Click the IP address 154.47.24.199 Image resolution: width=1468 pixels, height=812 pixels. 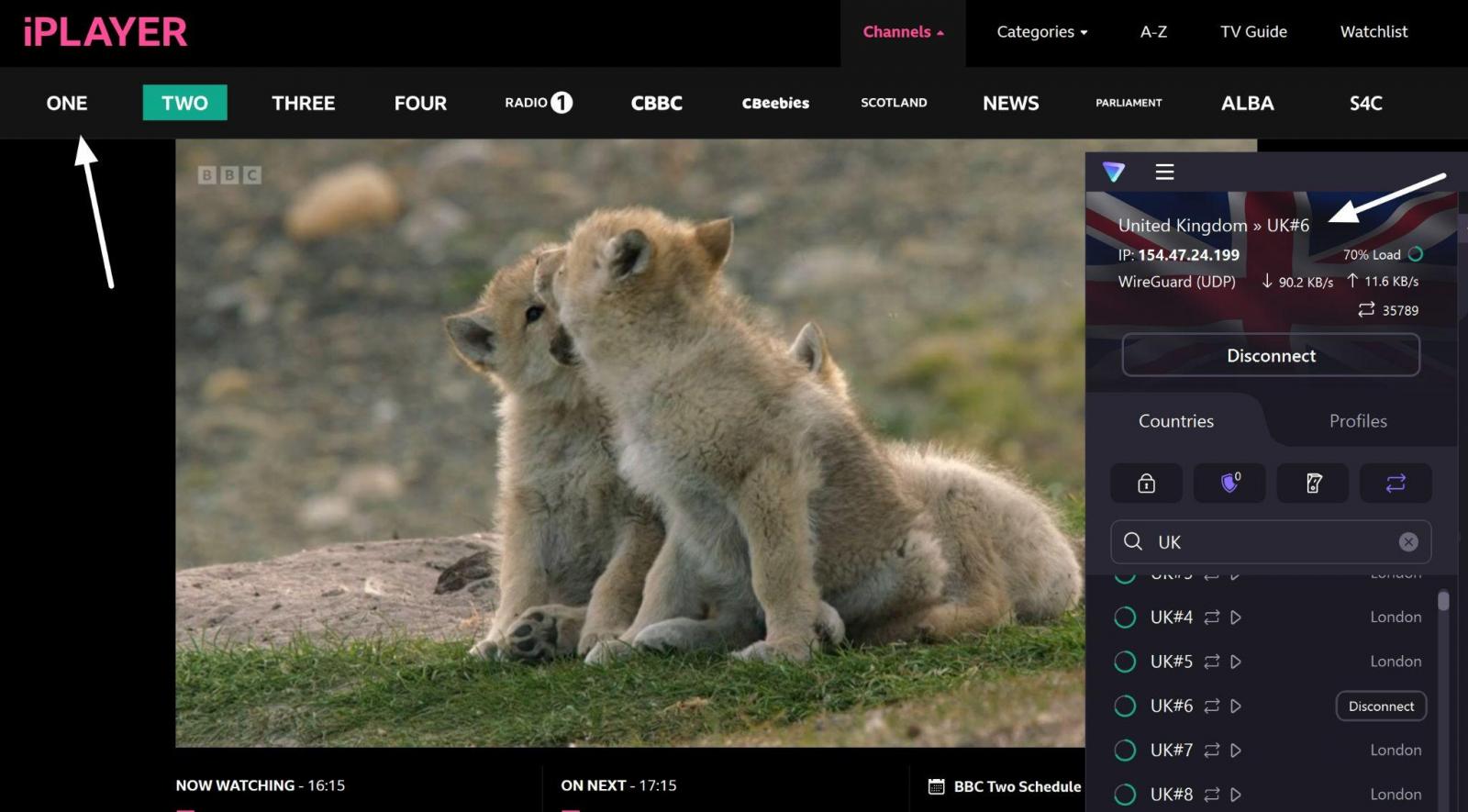tap(1188, 255)
